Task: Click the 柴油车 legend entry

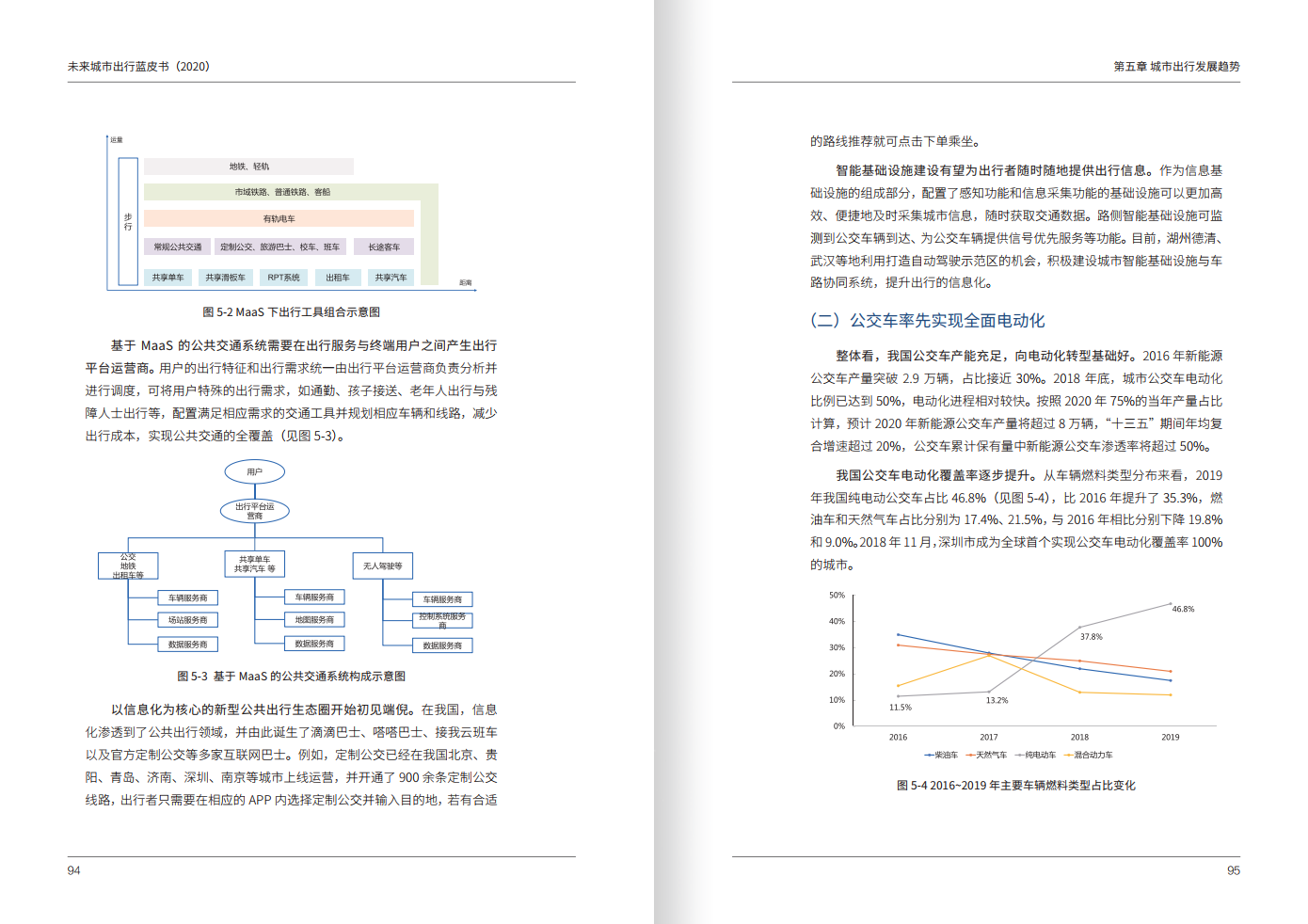Action: point(941,755)
